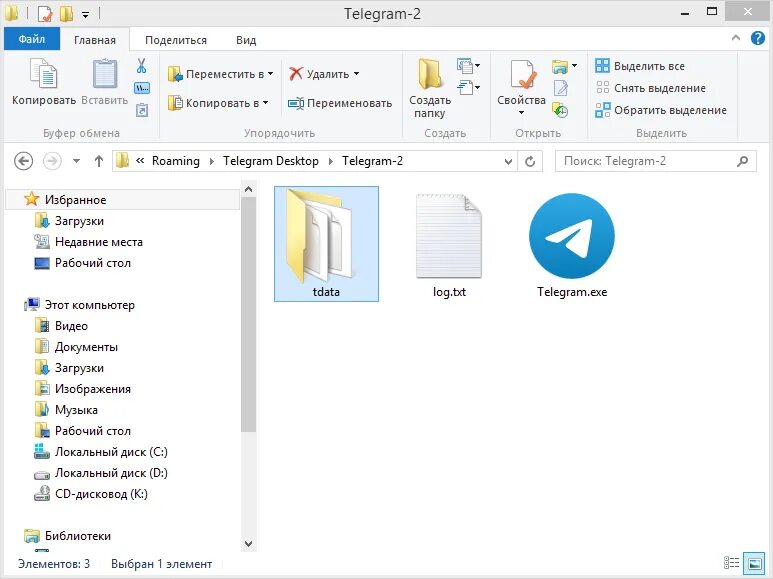This screenshot has height=579, width=773.
Task: Open the address bar history dropdown
Action: [x=508, y=161]
